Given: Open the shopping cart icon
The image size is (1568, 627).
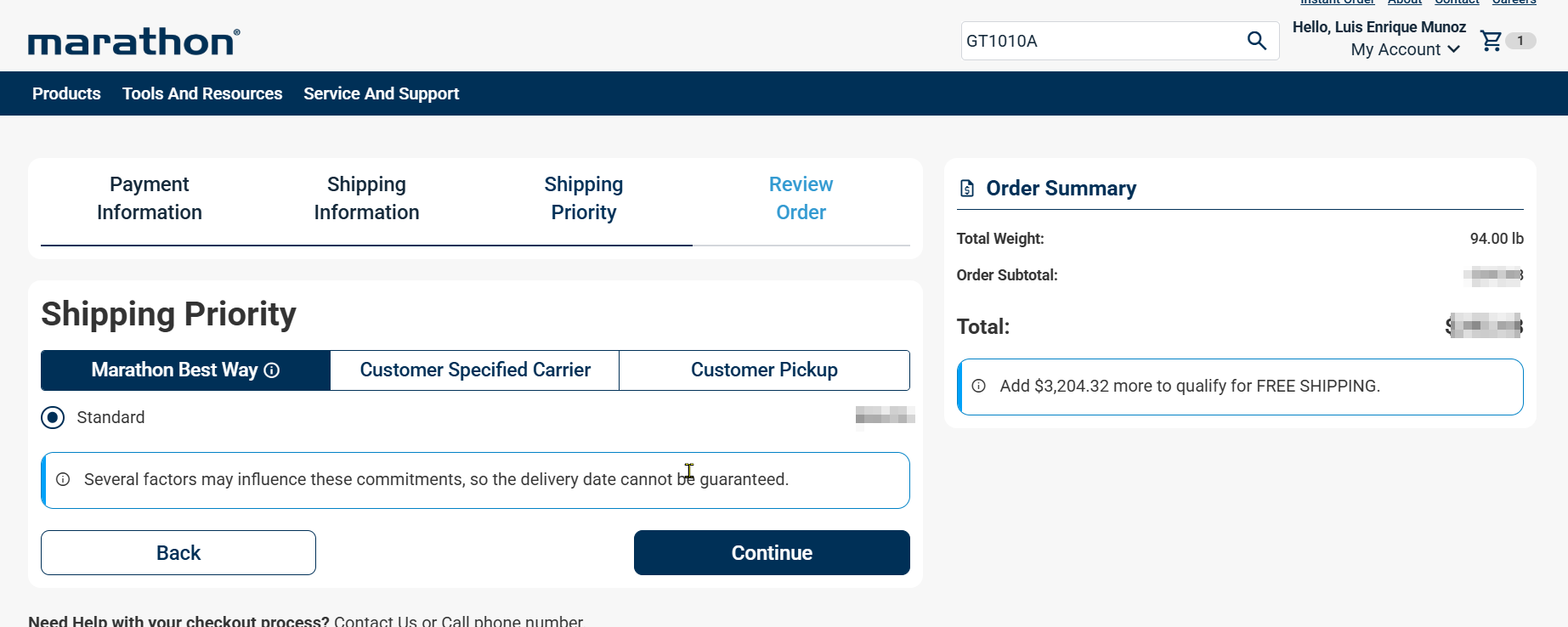Looking at the screenshot, I should [x=1491, y=41].
